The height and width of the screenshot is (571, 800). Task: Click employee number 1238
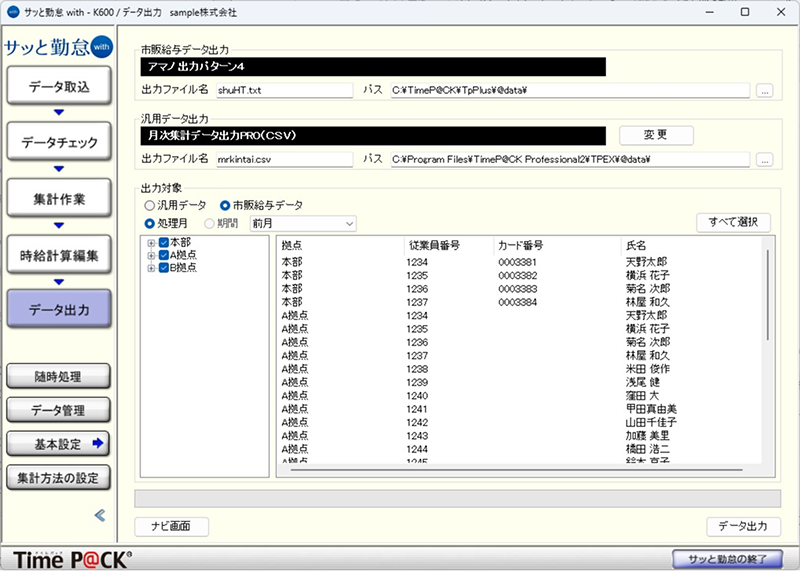417,369
